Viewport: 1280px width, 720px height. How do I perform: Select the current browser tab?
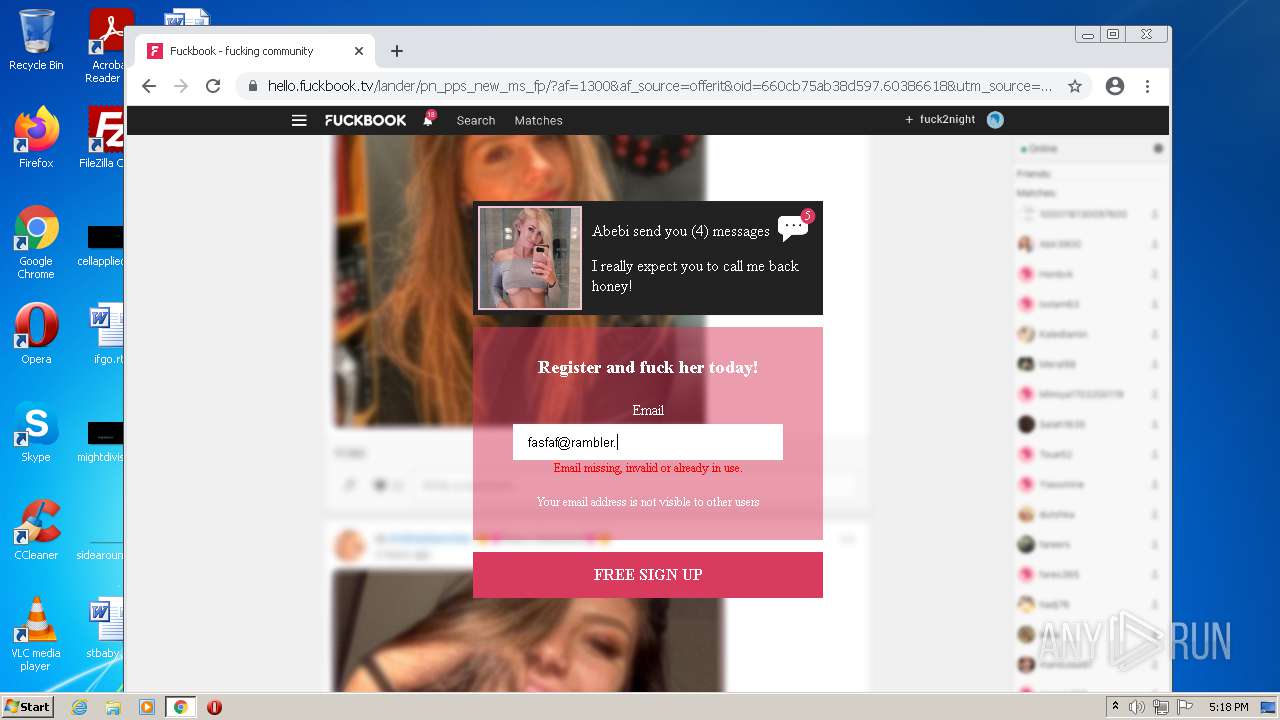(x=255, y=51)
